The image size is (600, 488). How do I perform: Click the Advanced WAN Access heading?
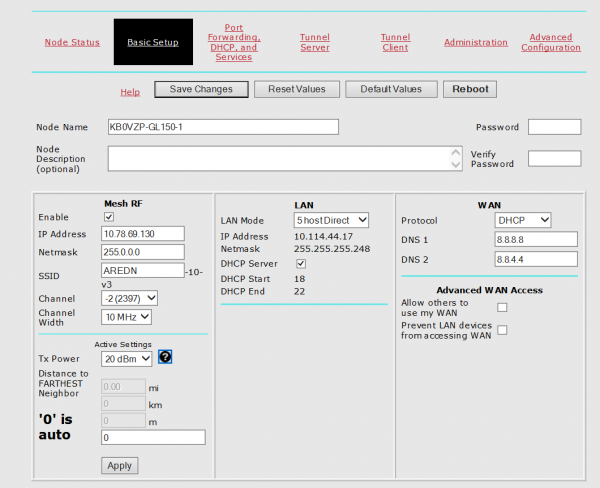click(x=489, y=290)
